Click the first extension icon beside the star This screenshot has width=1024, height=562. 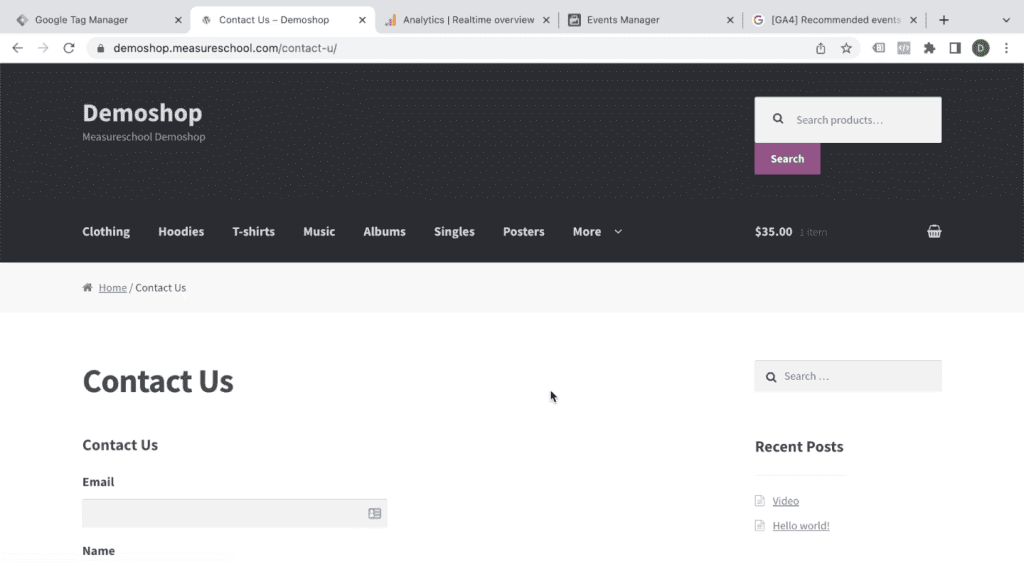coord(879,48)
